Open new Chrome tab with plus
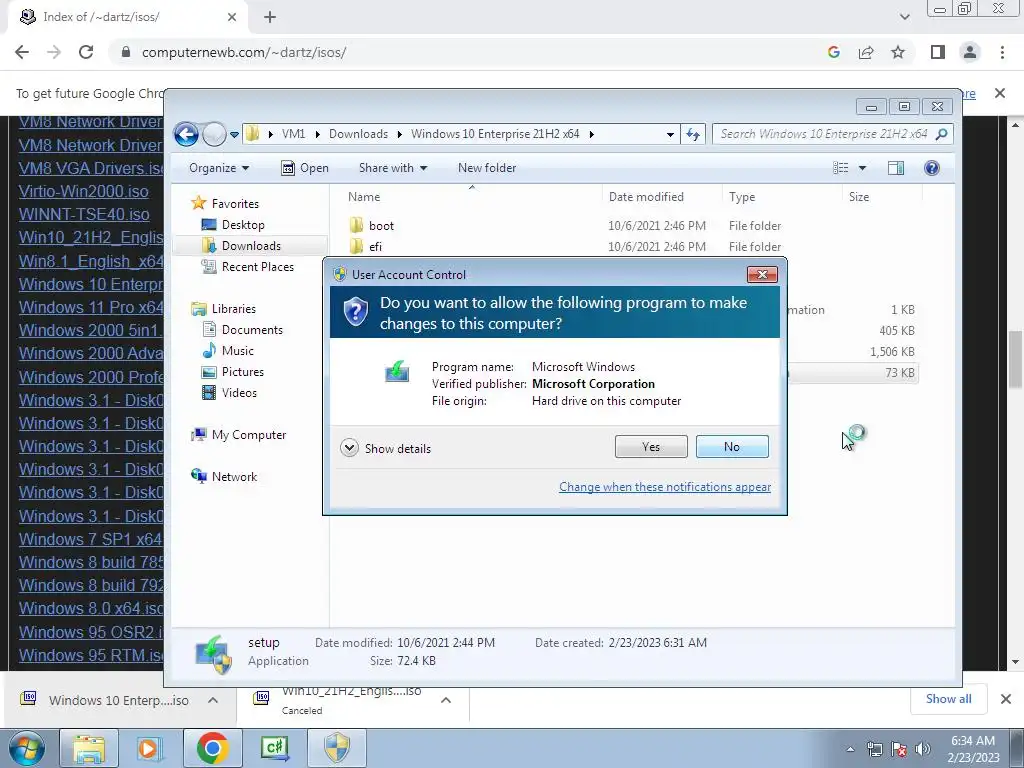1024x768 pixels. tap(270, 17)
